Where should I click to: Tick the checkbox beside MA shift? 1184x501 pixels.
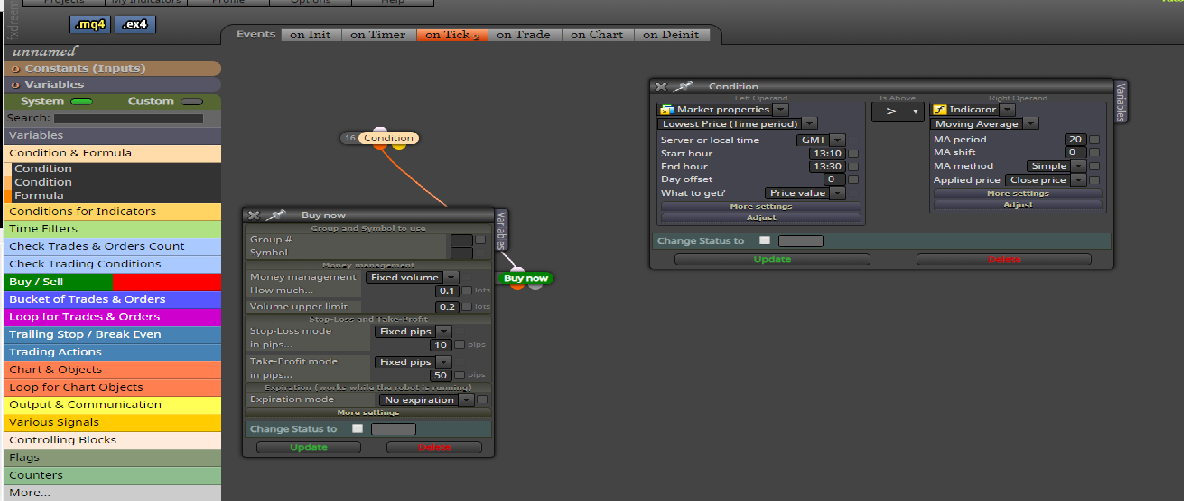click(x=1095, y=153)
